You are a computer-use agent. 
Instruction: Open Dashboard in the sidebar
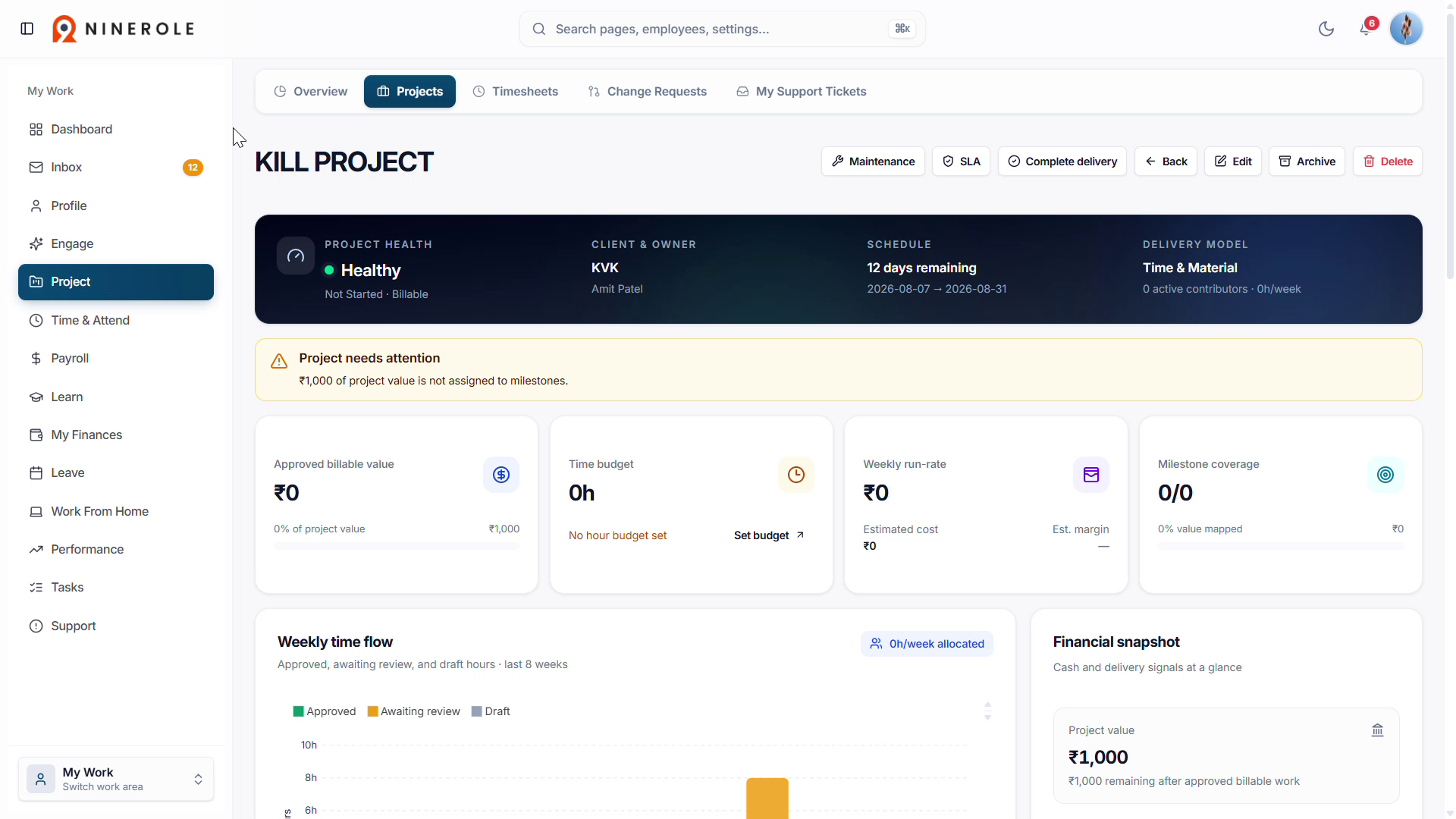[x=116, y=129]
